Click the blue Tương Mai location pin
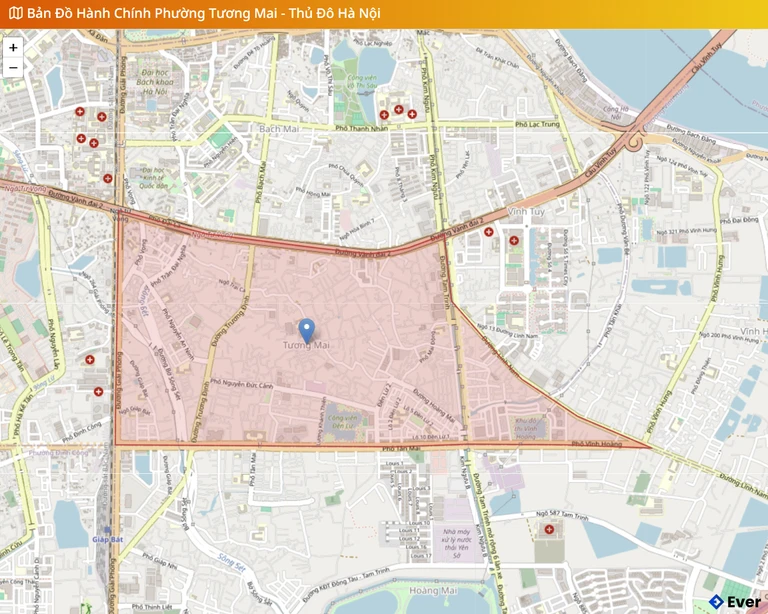Viewport: 768px width, 614px height. pyautogui.click(x=307, y=329)
